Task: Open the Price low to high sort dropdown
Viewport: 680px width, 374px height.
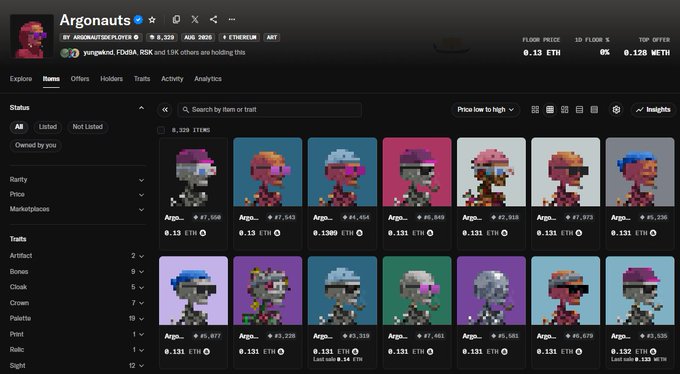Action: 485,110
